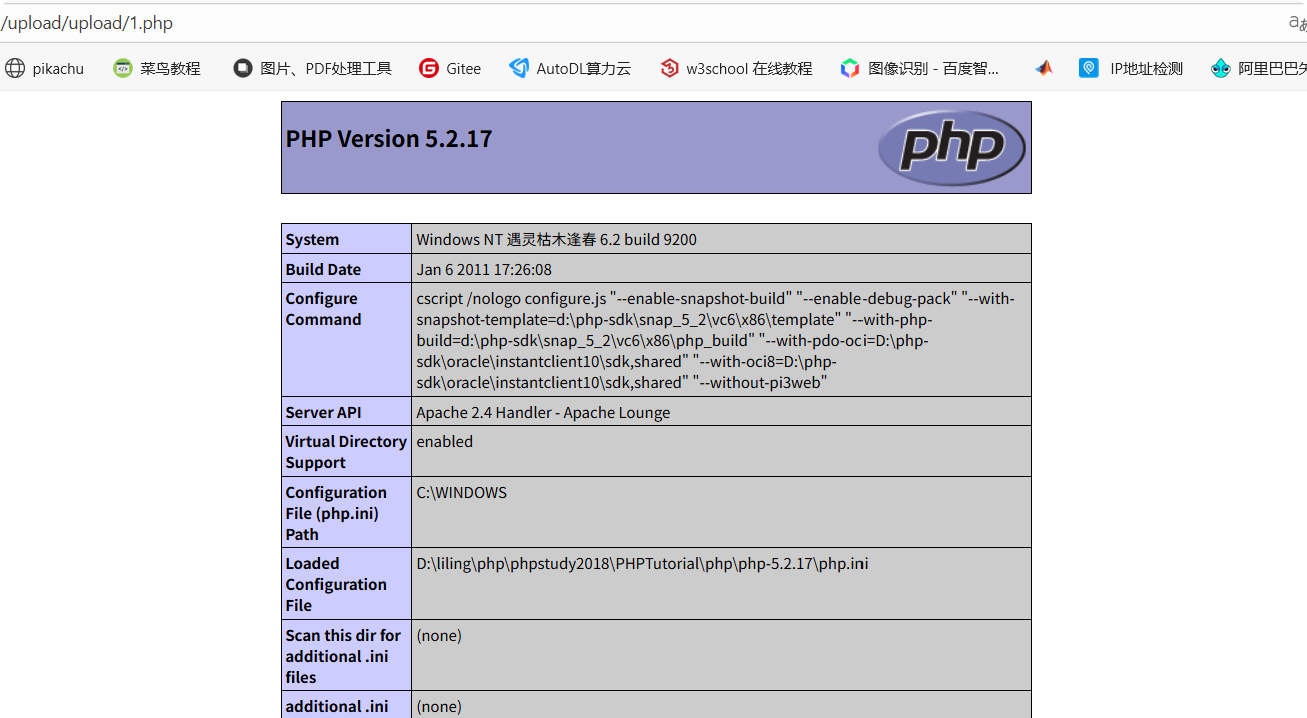
Task: Open the 图片、PDF处理工具 bookmark label
Action: [326, 69]
